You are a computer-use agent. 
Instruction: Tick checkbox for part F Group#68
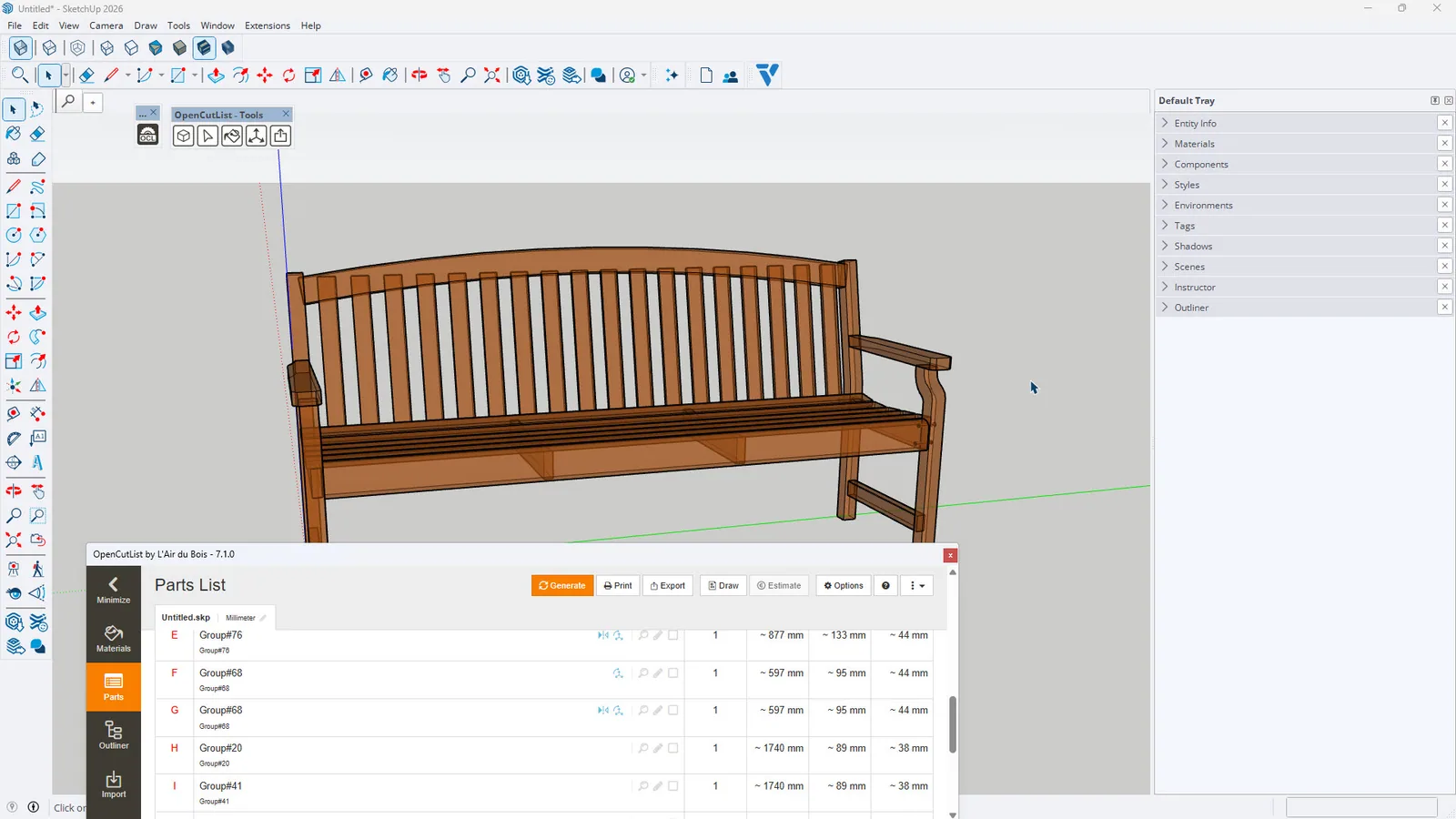pyautogui.click(x=673, y=673)
